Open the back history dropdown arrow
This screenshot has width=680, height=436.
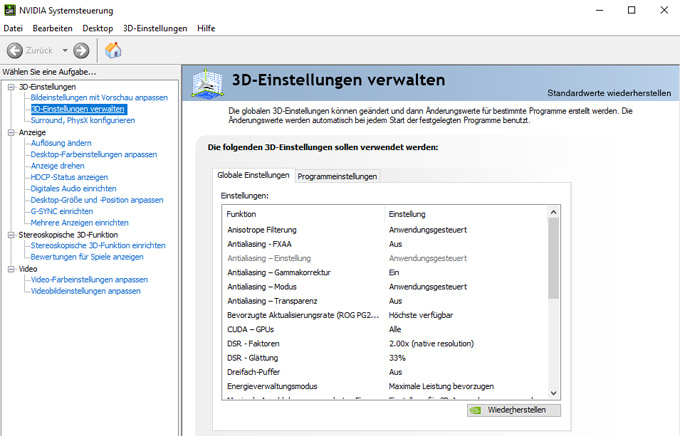coord(65,51)
